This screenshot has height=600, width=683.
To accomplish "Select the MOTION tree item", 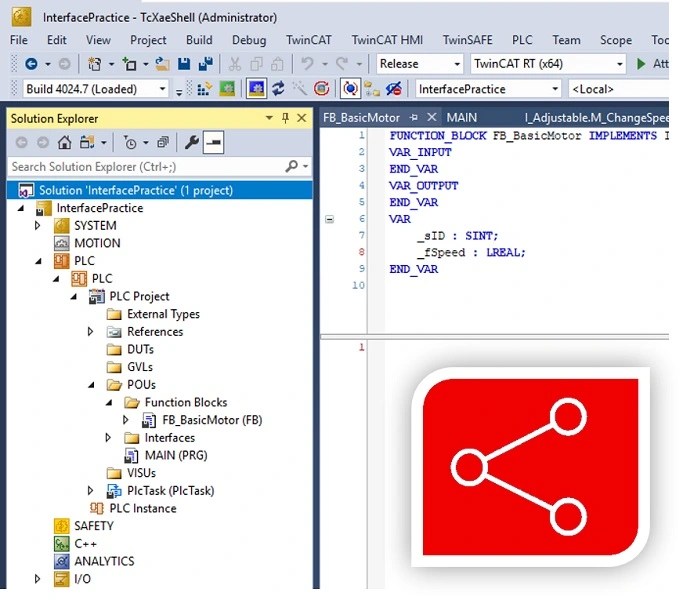I will (x=97, y=243).
